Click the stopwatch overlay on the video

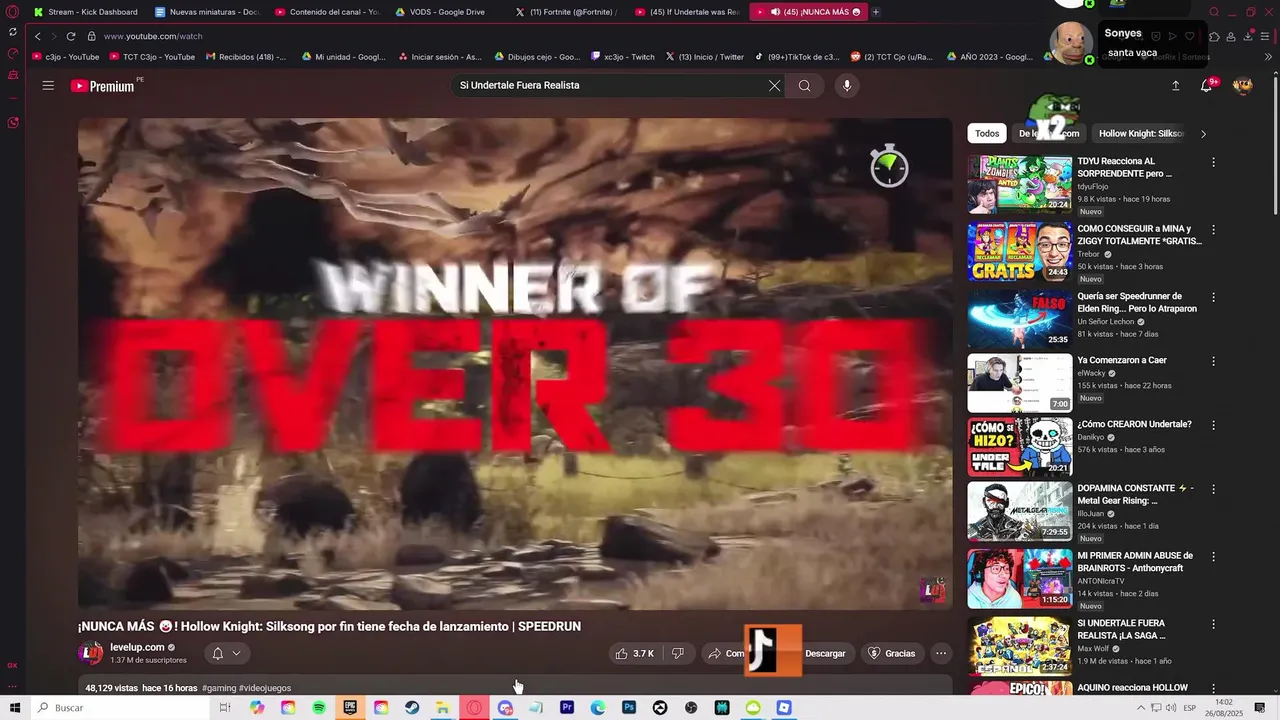coord(889,165)
